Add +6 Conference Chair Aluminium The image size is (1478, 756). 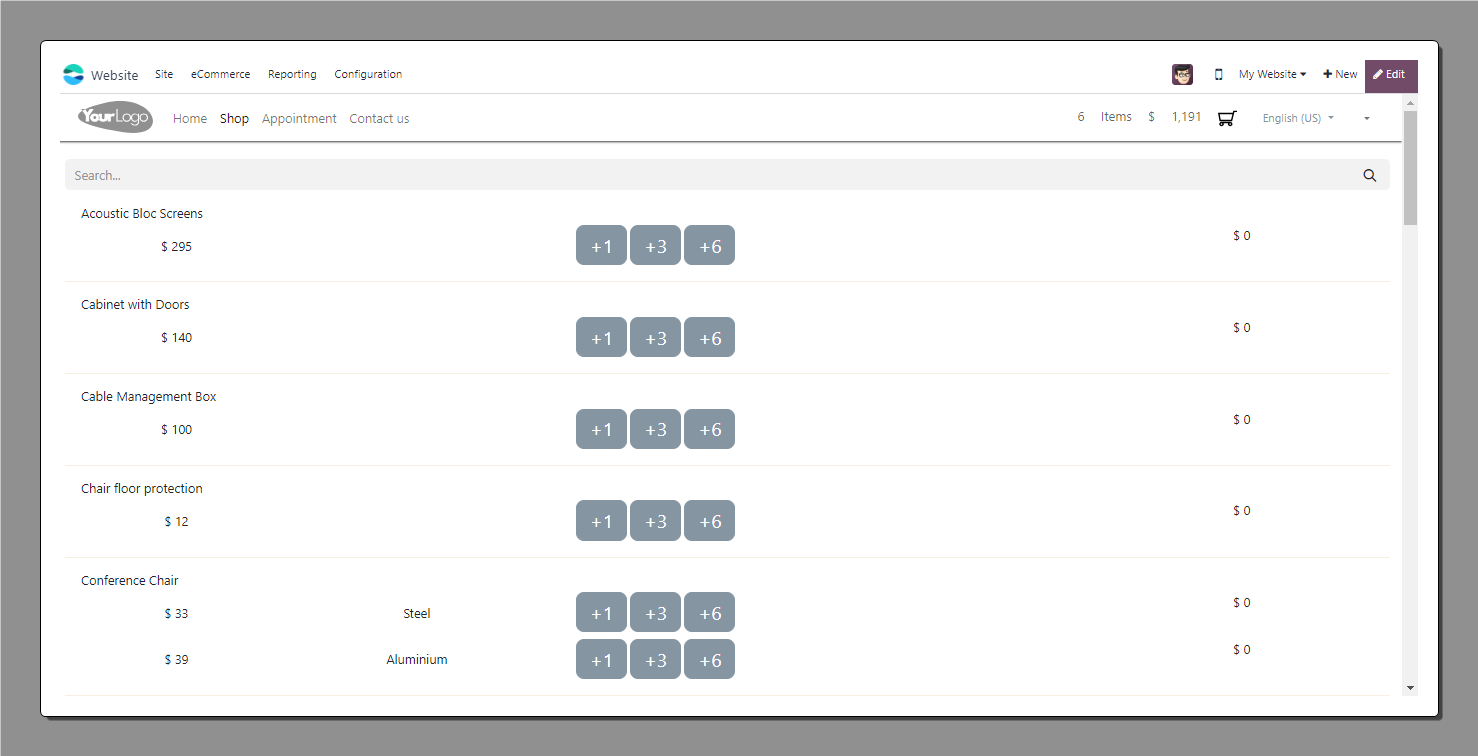point(709,659)
